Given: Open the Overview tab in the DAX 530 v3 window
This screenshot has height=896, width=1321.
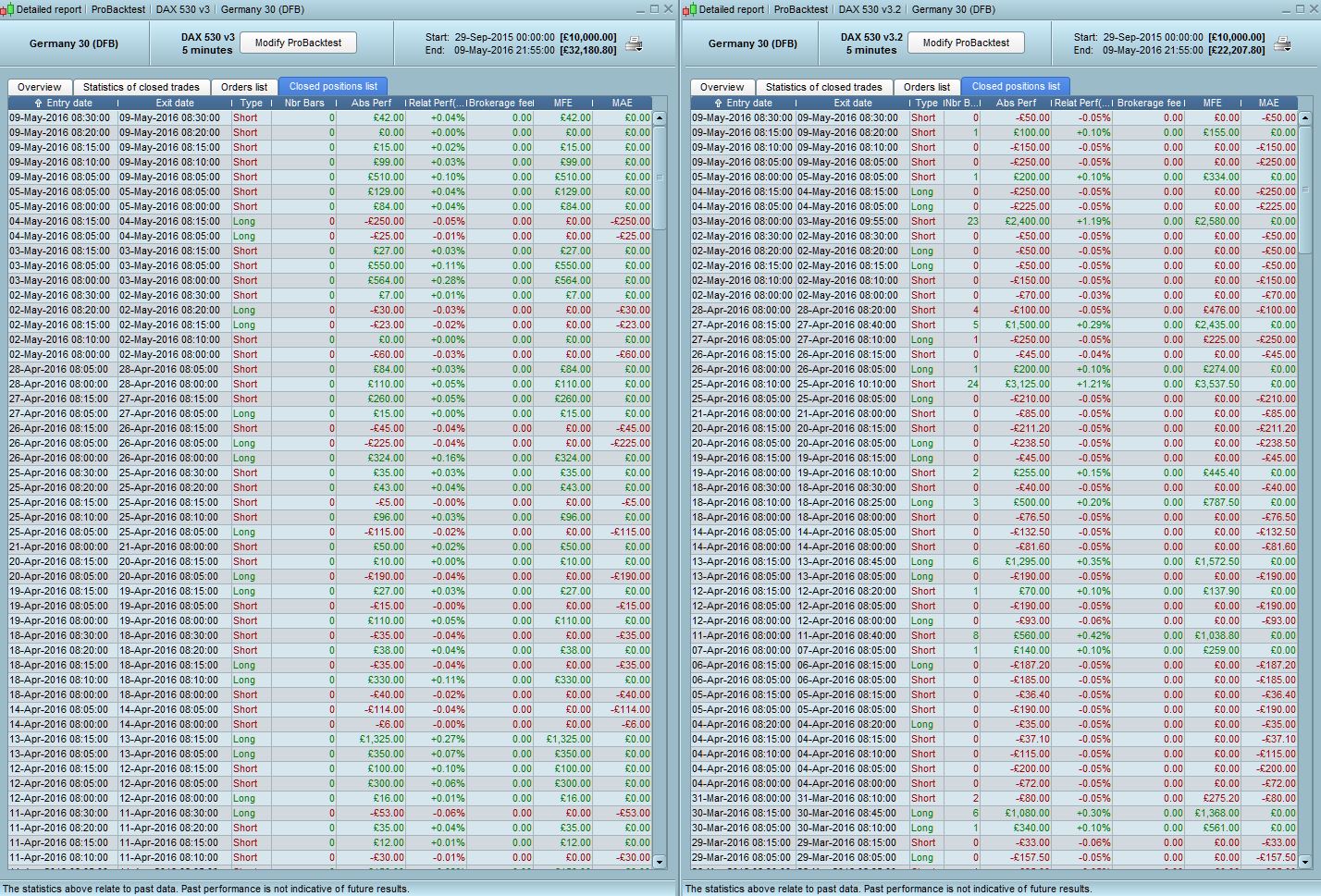Looking at the screenshot, I should pos(40,87).
